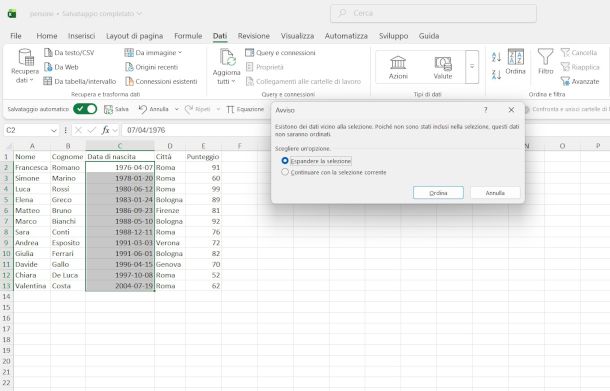Click the Cerca search field
The image size is (610, 391).
point(433,13)
